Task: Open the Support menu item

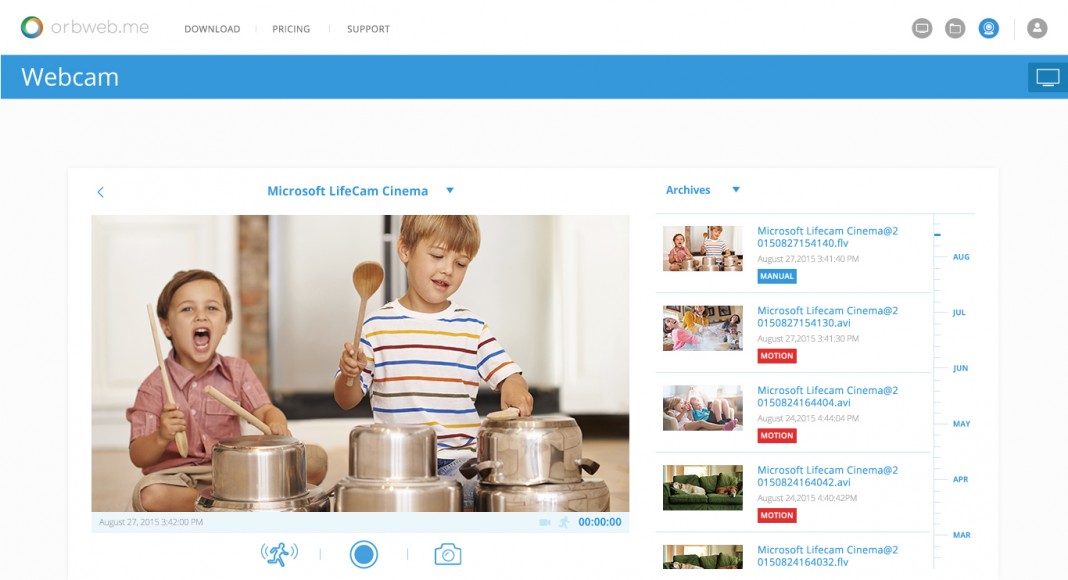Action: coord(368,29)
